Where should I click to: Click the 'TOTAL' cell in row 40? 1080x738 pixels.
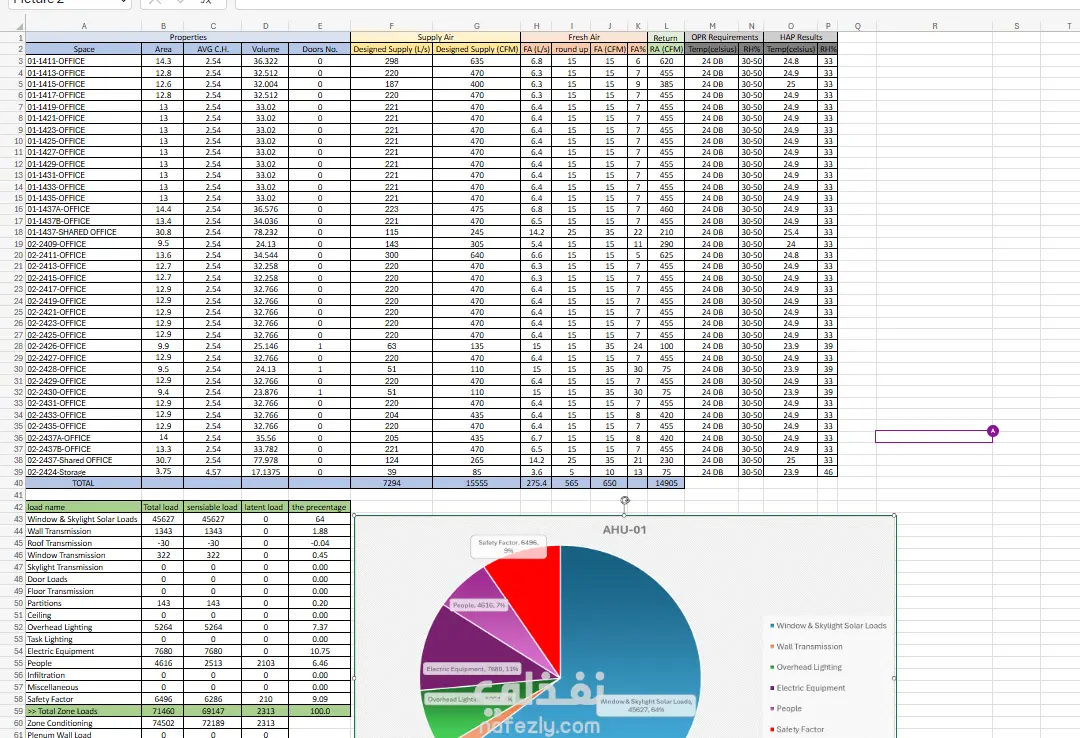click(x=84, y=483)
